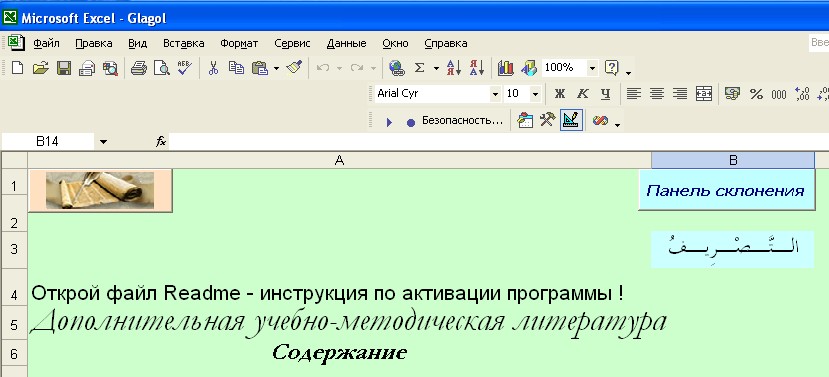Click the fx insert function button
829x377 pixels.
[x=161, y=142]
